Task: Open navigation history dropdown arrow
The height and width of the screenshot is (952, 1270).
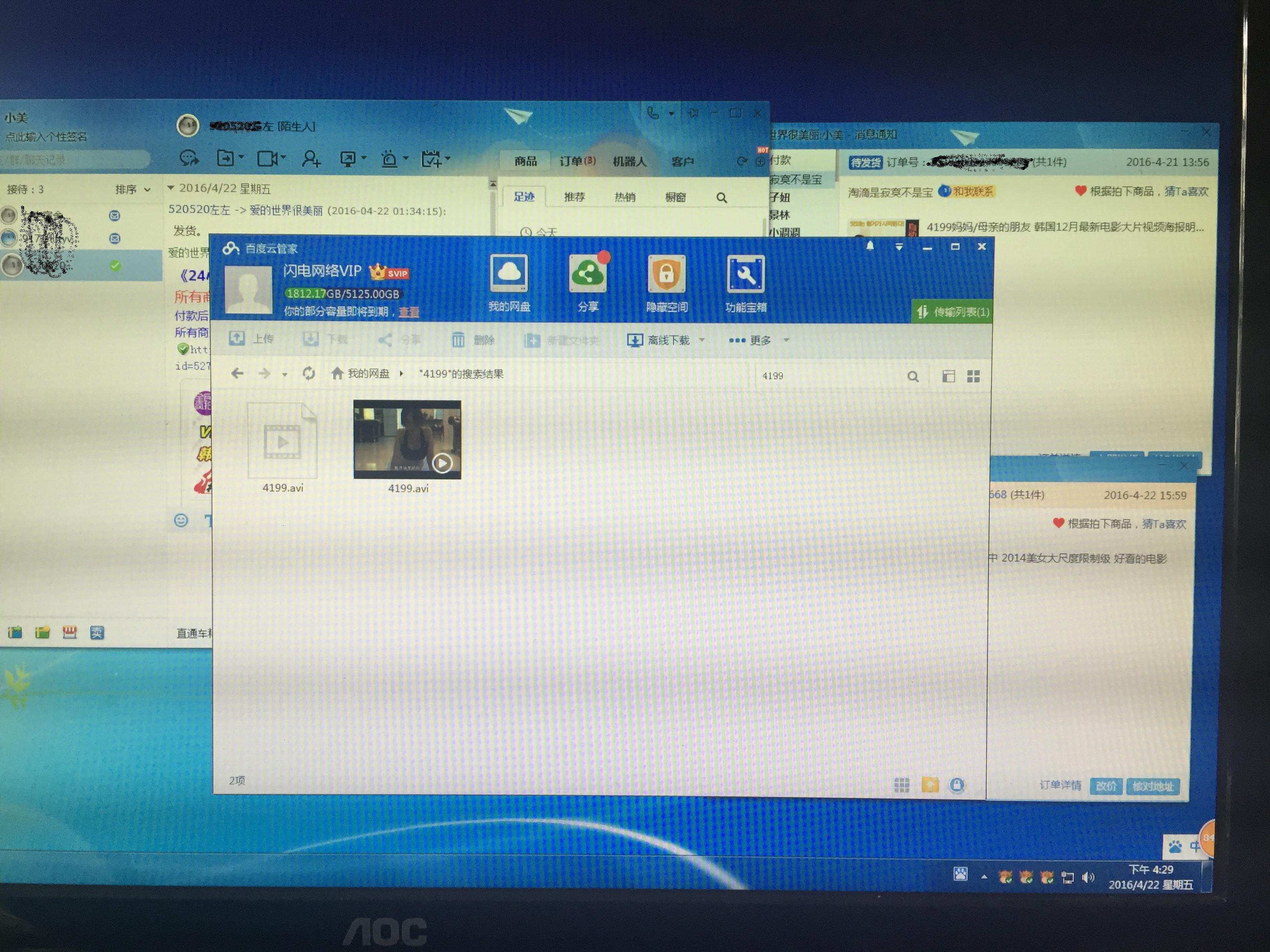Action: (x=284, y=375)
